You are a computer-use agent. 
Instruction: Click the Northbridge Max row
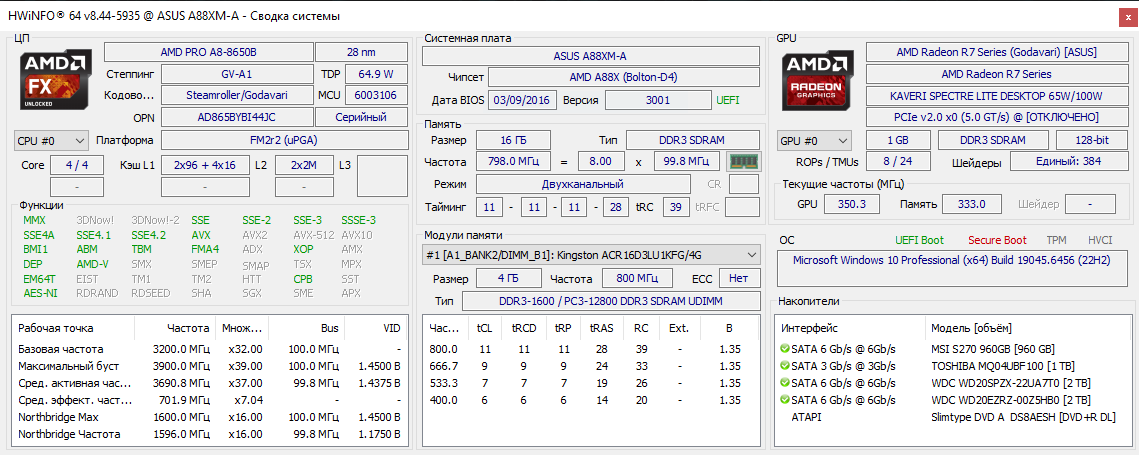210,417
